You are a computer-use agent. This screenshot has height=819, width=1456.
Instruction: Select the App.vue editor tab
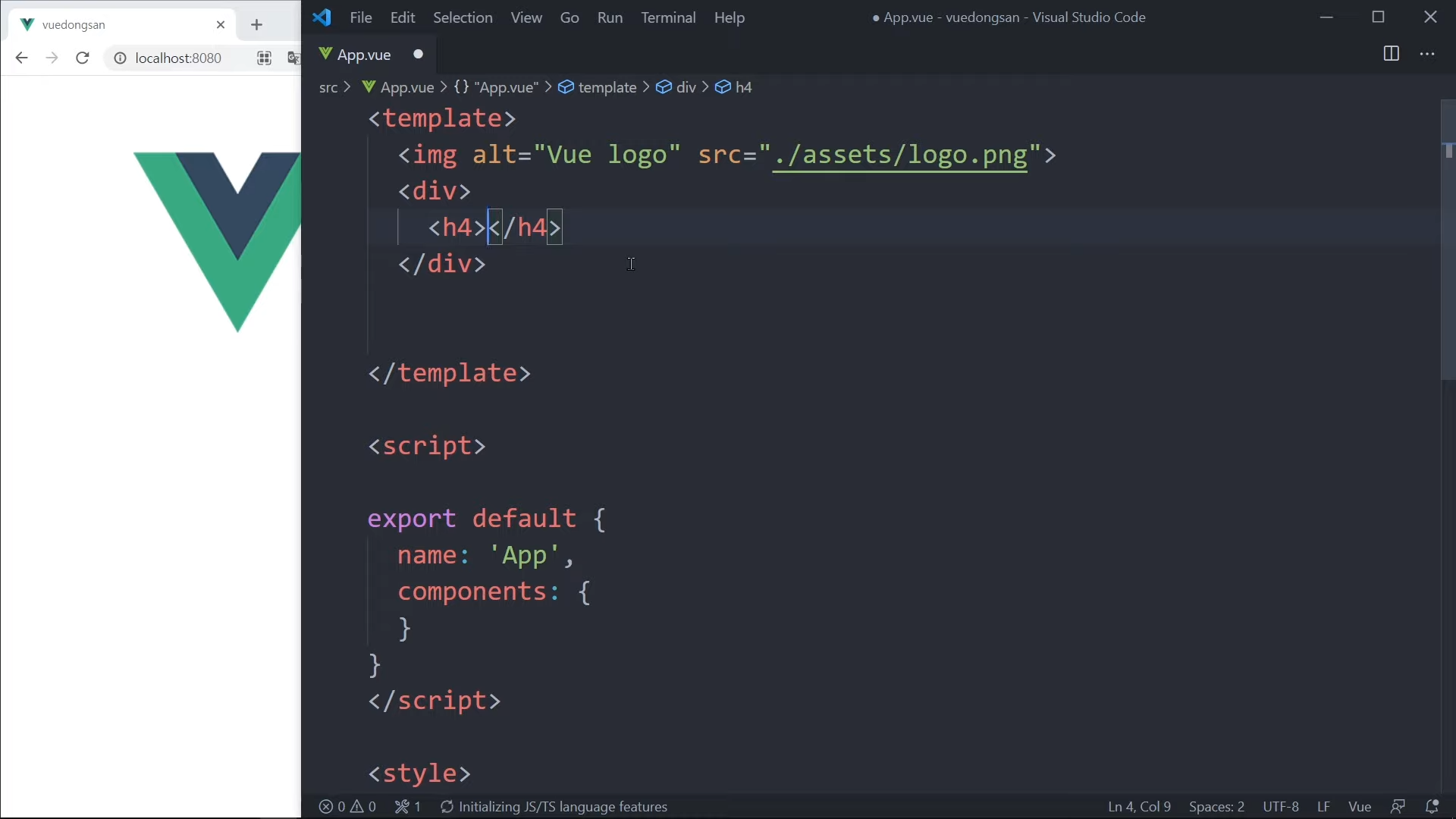[364, 55]
